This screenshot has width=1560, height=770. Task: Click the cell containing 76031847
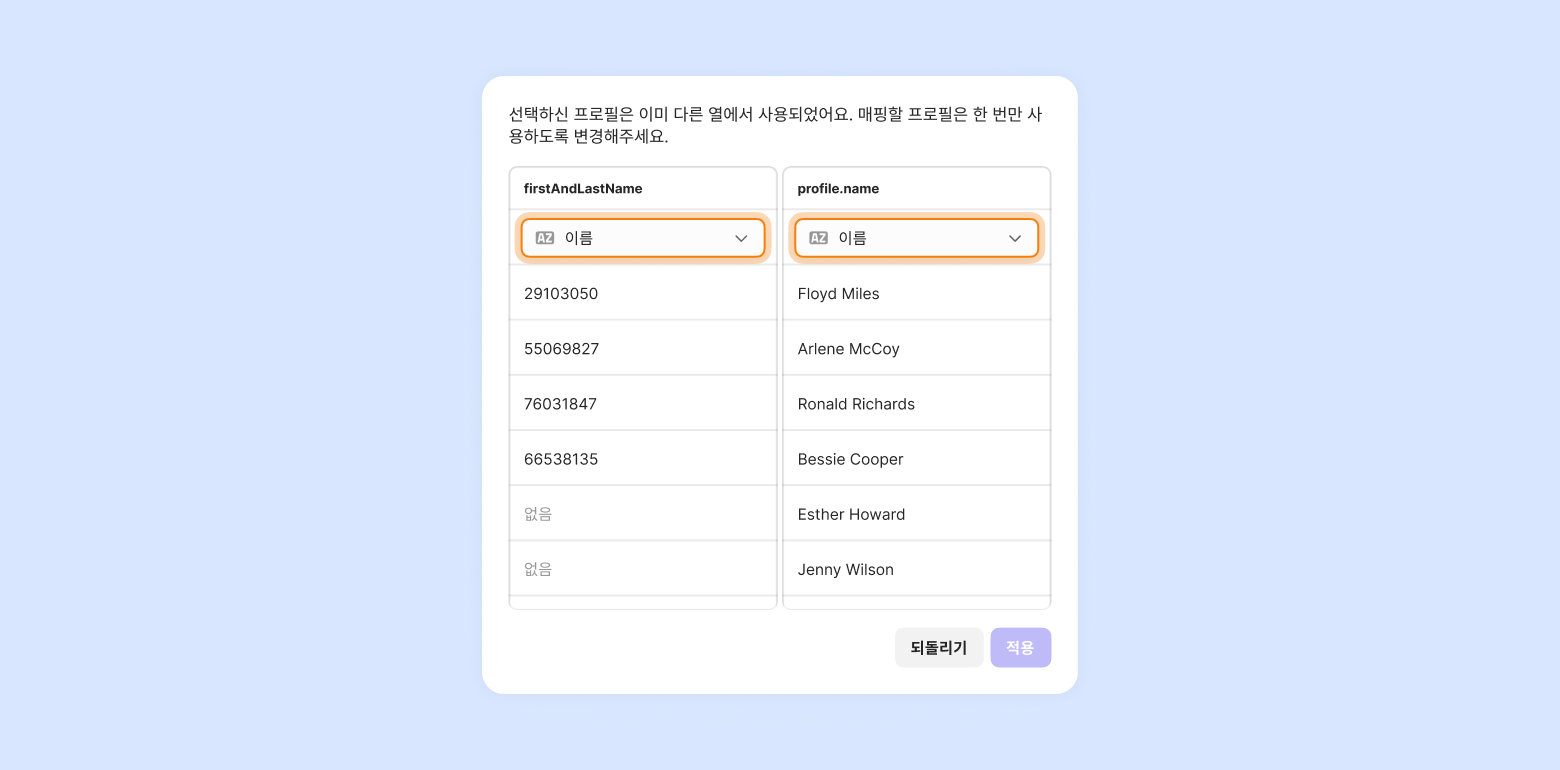643,403
